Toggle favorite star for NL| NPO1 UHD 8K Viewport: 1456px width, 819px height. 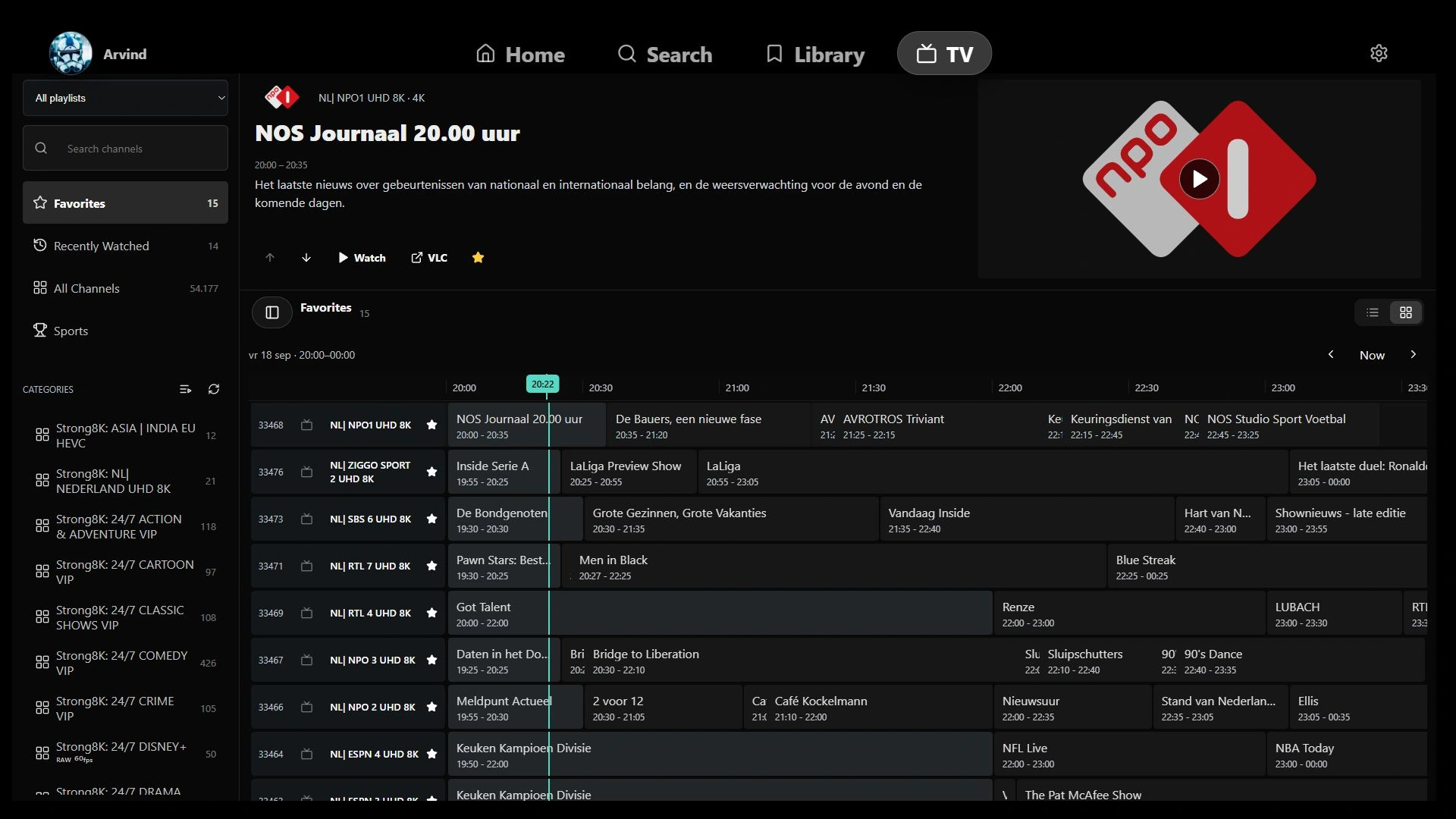point(431,425)
